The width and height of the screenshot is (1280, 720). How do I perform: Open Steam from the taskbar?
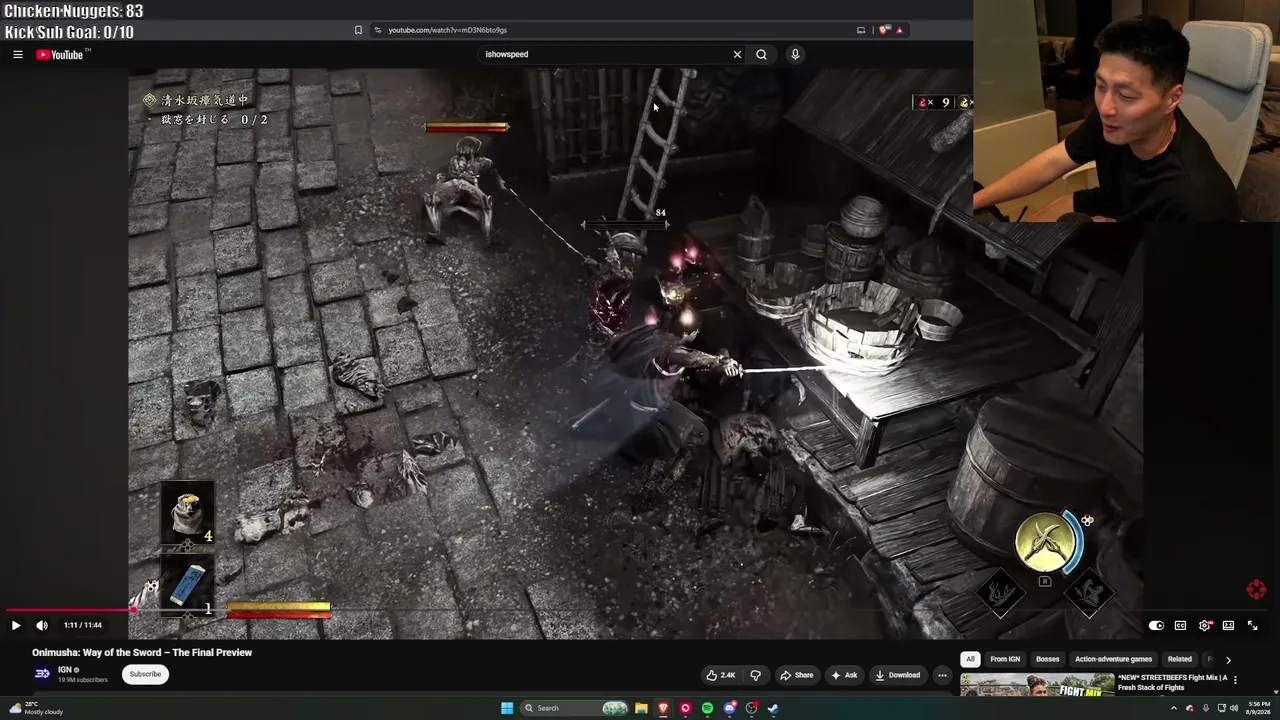coord(773,708)
